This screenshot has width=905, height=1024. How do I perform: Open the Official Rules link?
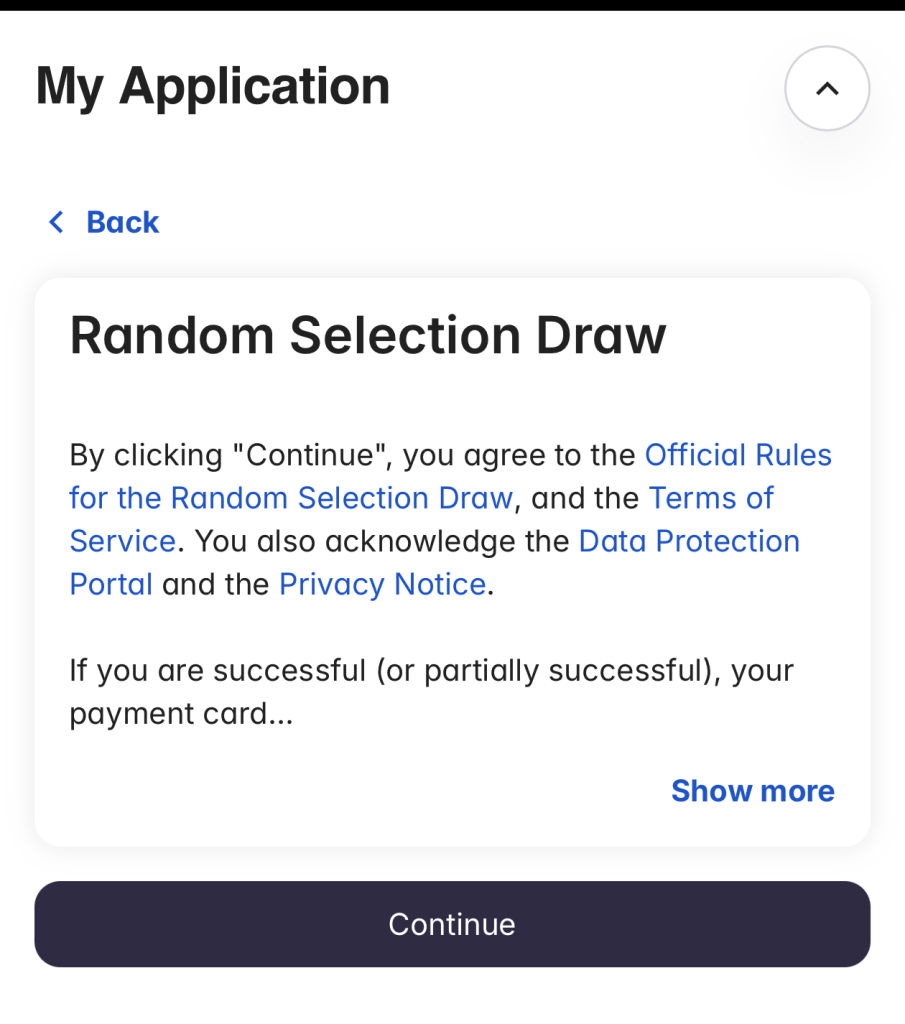click(x=737, y=455)
